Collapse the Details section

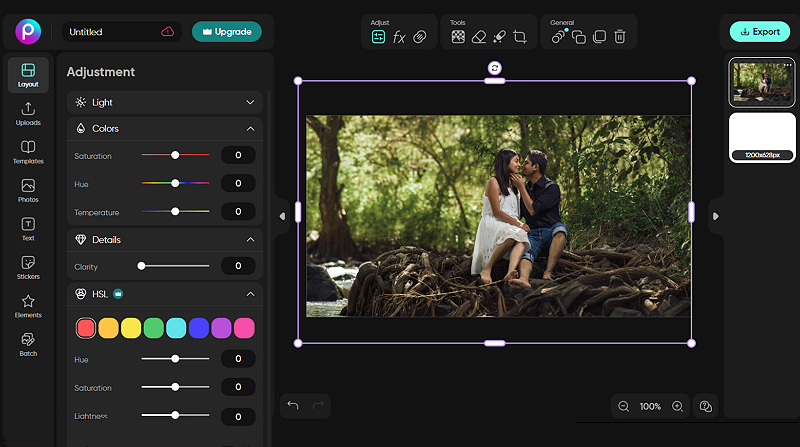pos(250,239)
